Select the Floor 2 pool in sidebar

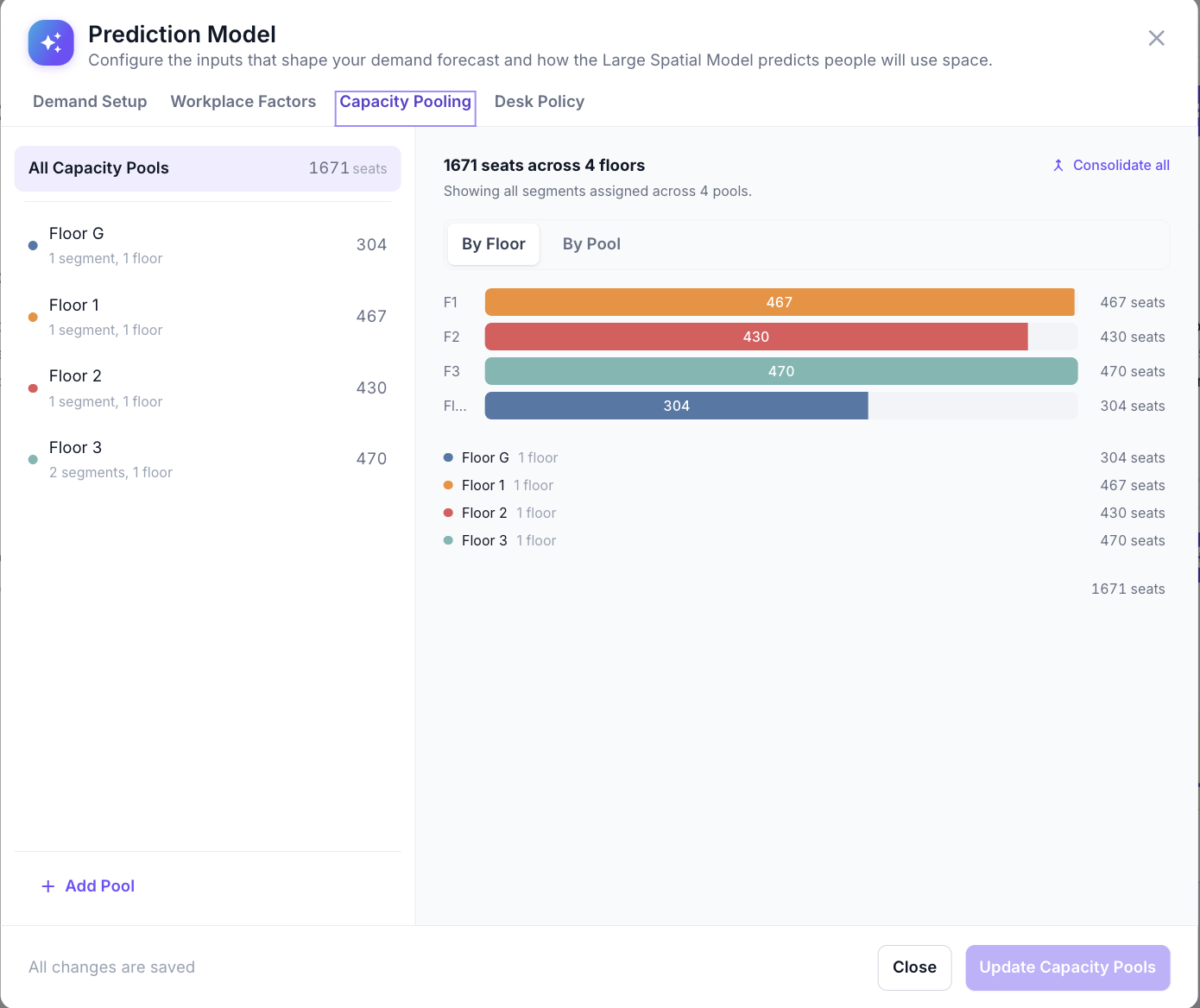tap(208, 387)
